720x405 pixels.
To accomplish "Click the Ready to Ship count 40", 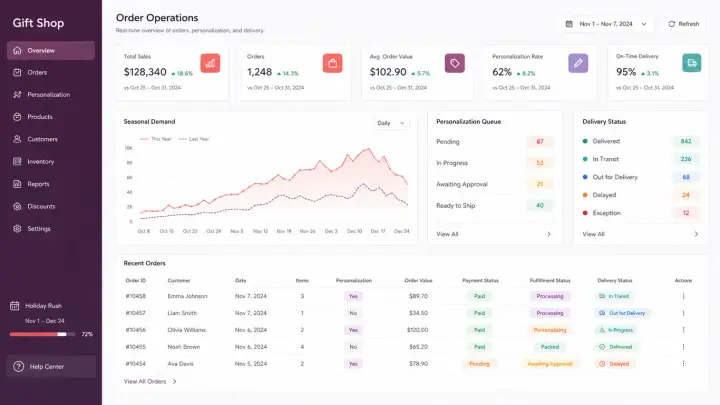I will coord(540,206).
